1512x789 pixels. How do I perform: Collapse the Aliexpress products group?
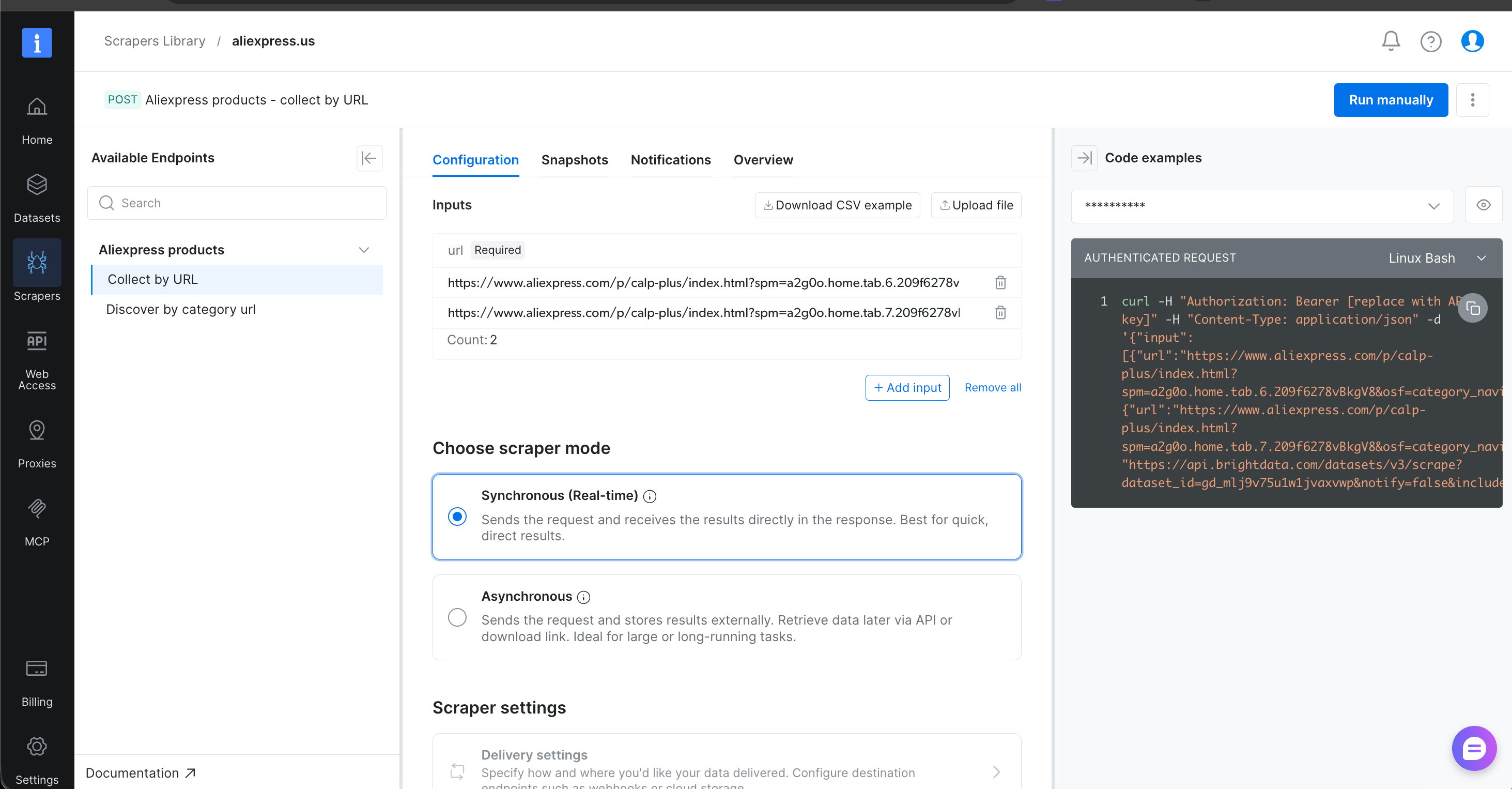pos(364,250)
